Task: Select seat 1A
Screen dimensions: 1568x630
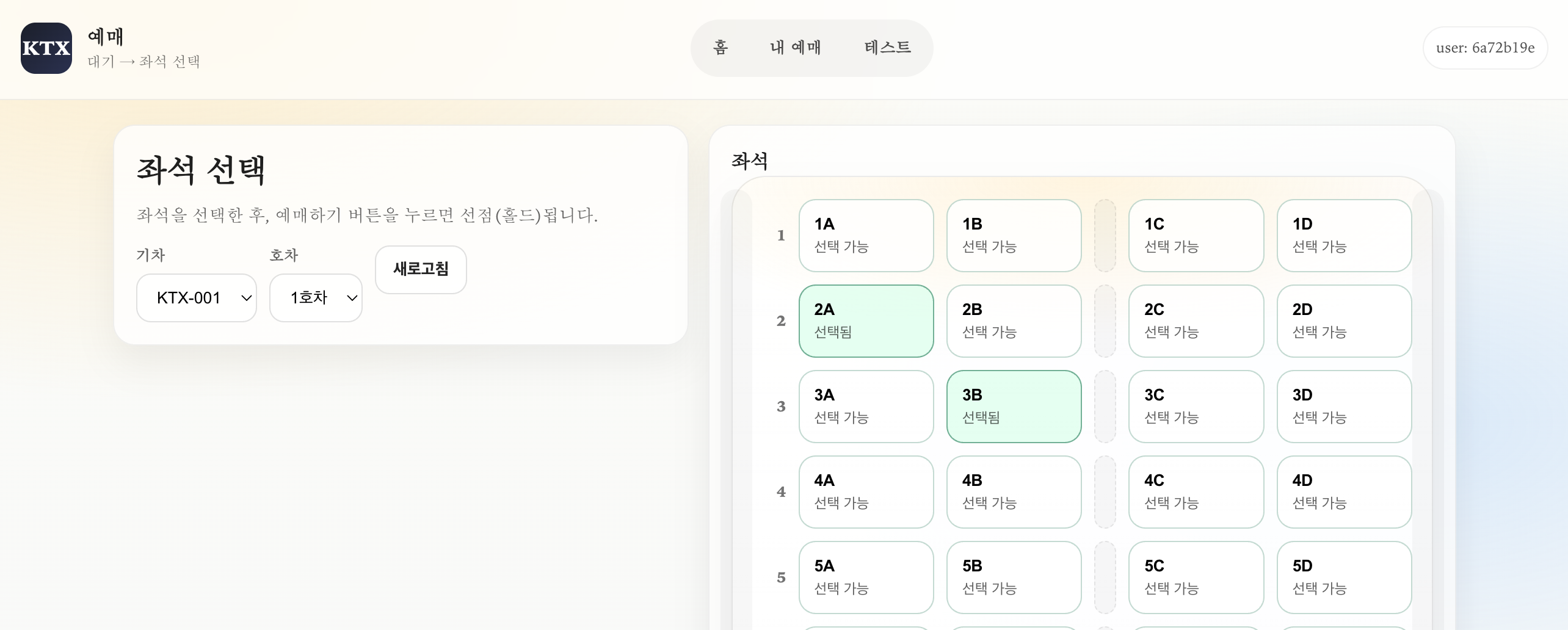Action: click(x=866, y=236)
